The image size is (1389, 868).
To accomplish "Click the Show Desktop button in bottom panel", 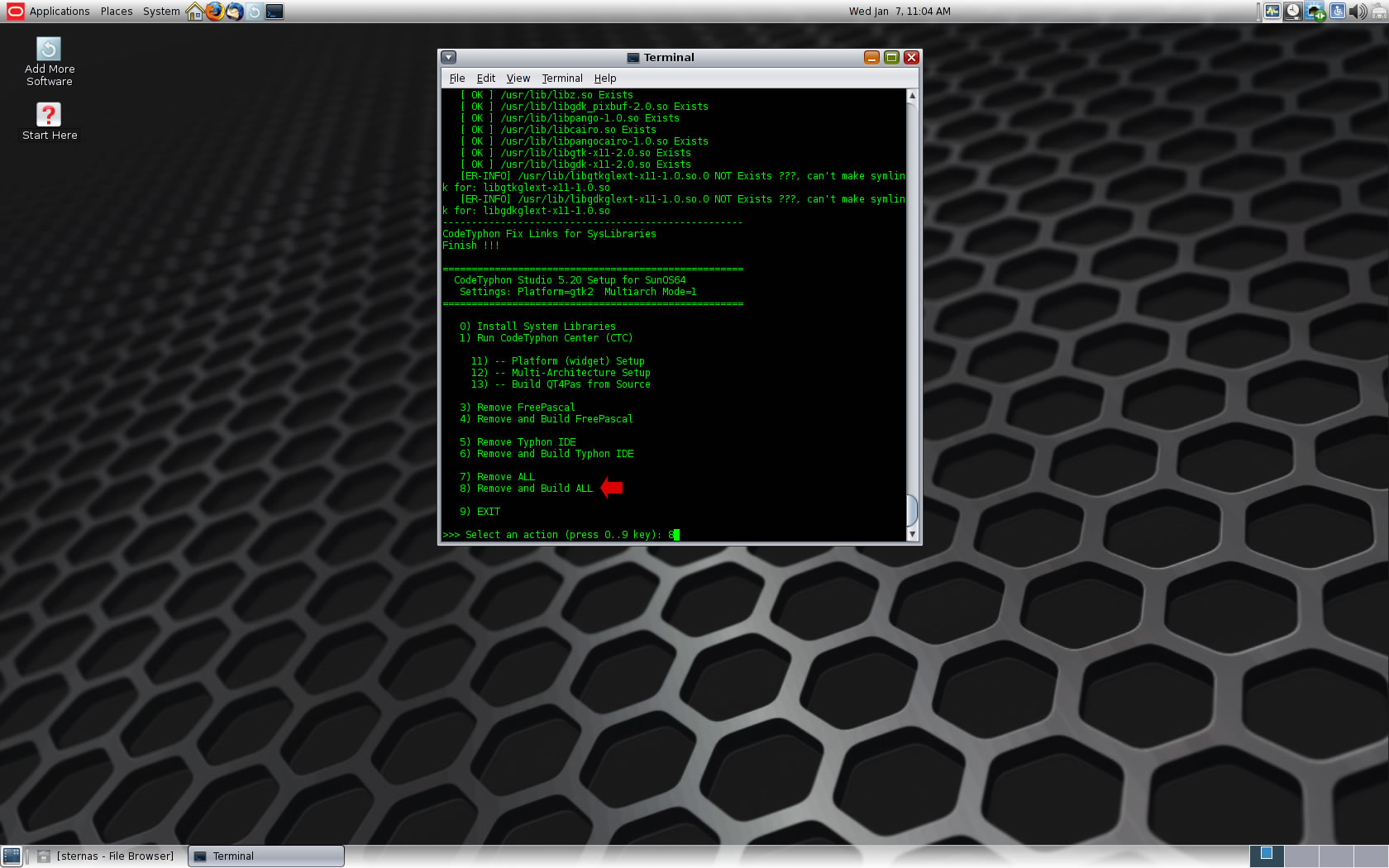I will click(x=12, y=856).
